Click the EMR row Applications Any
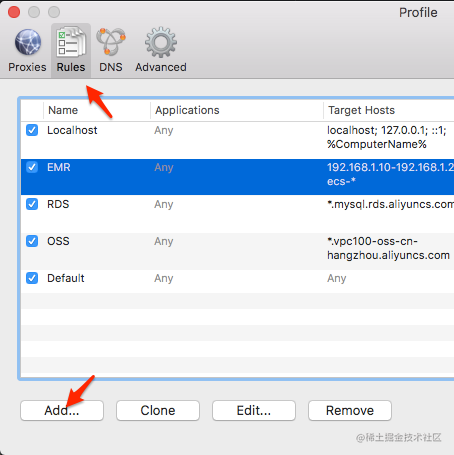The width and height of the screenshot is (454, 455). pyautogui.click(x=164, y=167)
